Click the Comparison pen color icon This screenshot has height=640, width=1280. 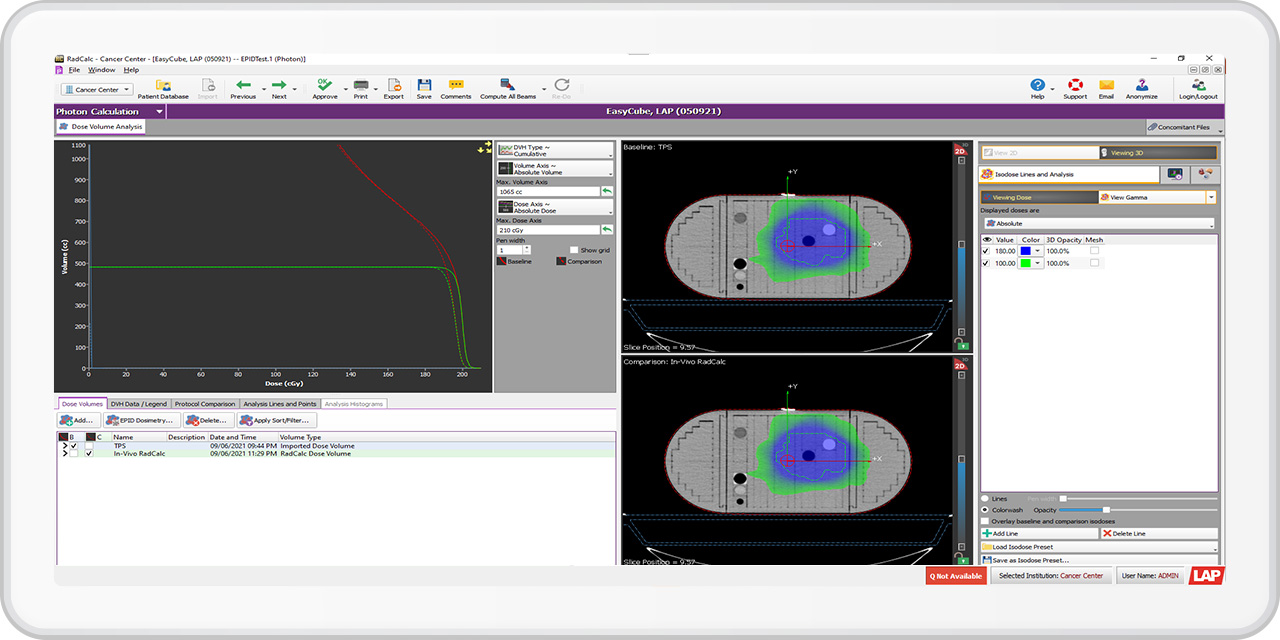tap(562, 261)
